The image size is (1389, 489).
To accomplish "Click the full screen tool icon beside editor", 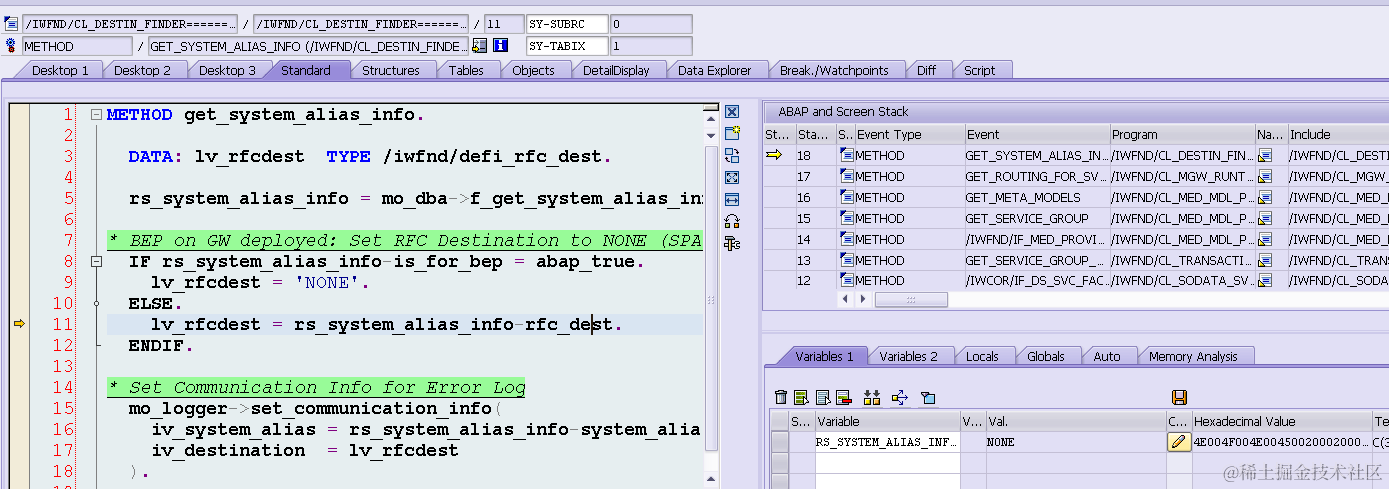I will point(732,178).
